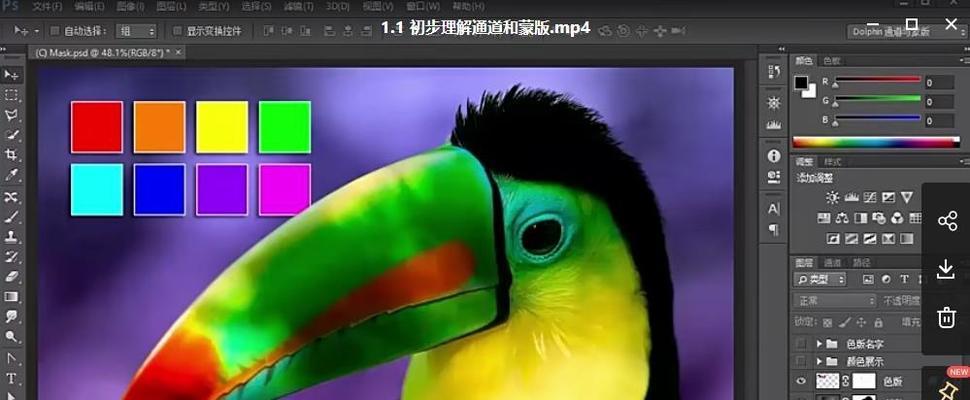Select the Brush tool
This screenshot has height=400, width=970.
coord(11,217)
